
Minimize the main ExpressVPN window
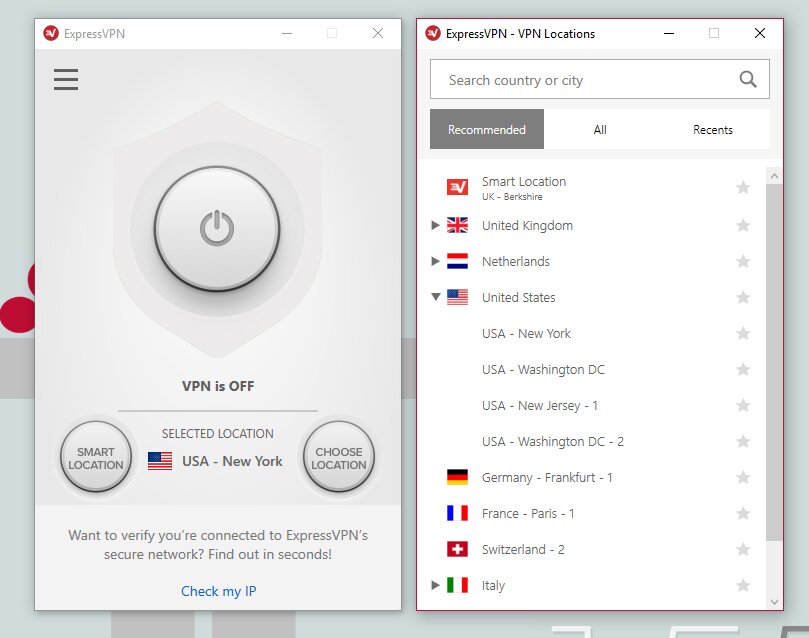pyautogui.click(x=287, y=34)
